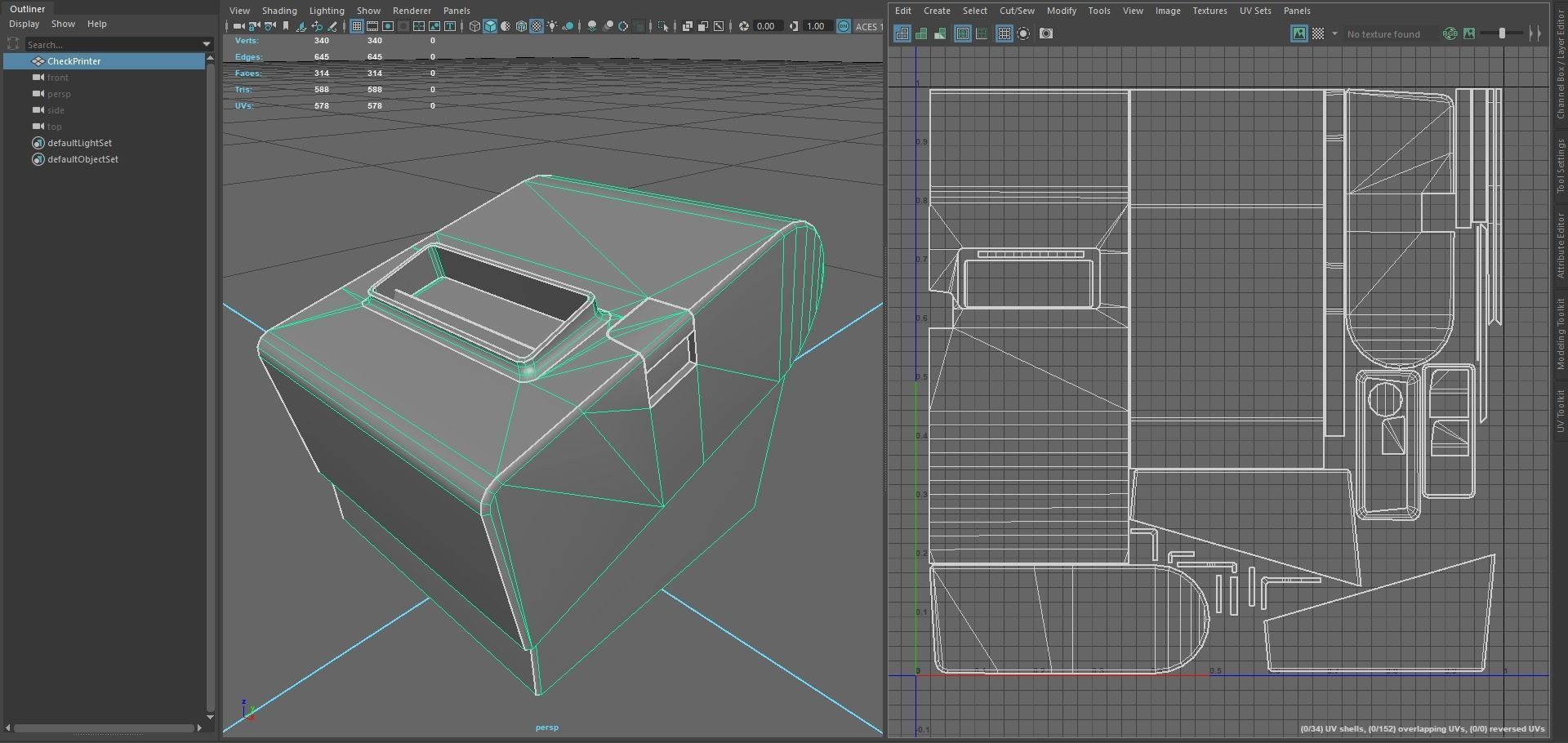Viewport: 1568px width, 743px height.
Task: Select defaultObjectSet in the Outliner
Action: pos(82,159)
